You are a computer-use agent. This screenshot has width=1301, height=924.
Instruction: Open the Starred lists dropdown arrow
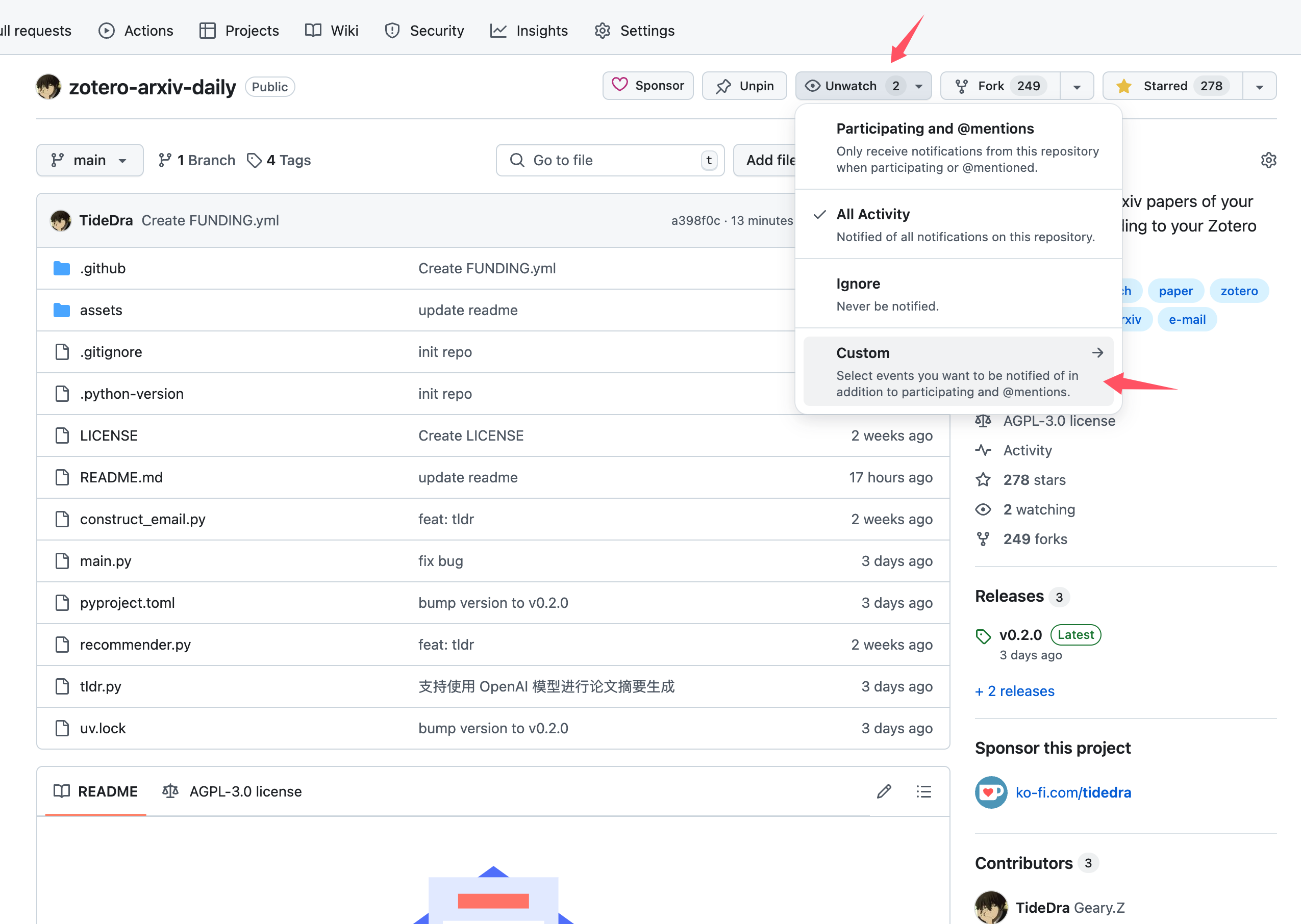pyautogui.click(x=1260, y=87)
